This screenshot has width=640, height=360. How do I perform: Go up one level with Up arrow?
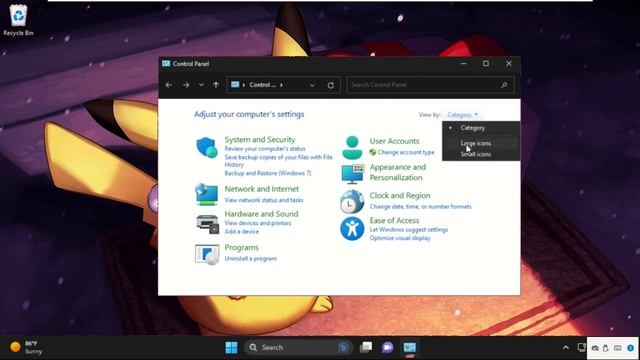(216, 85)
